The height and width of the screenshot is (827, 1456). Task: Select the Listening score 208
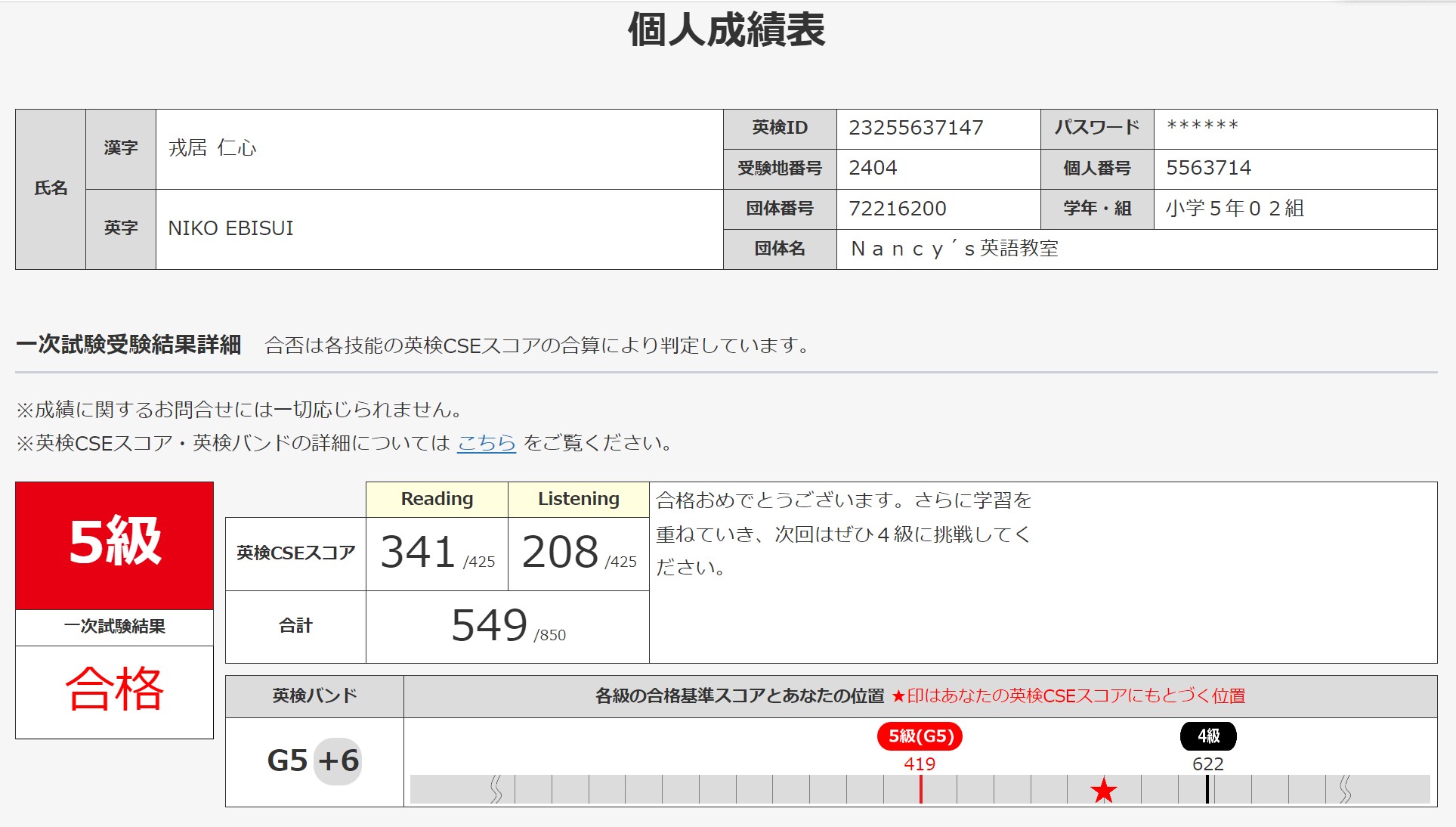click(560, 551)
